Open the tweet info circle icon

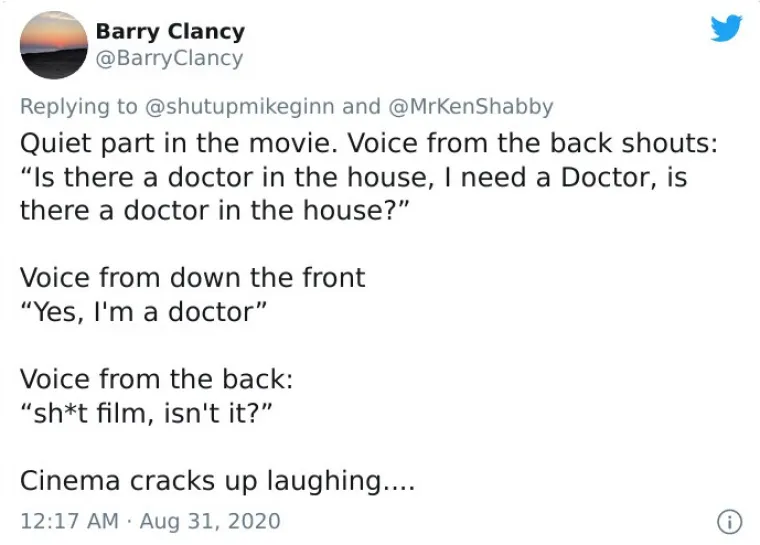(729, 522)
